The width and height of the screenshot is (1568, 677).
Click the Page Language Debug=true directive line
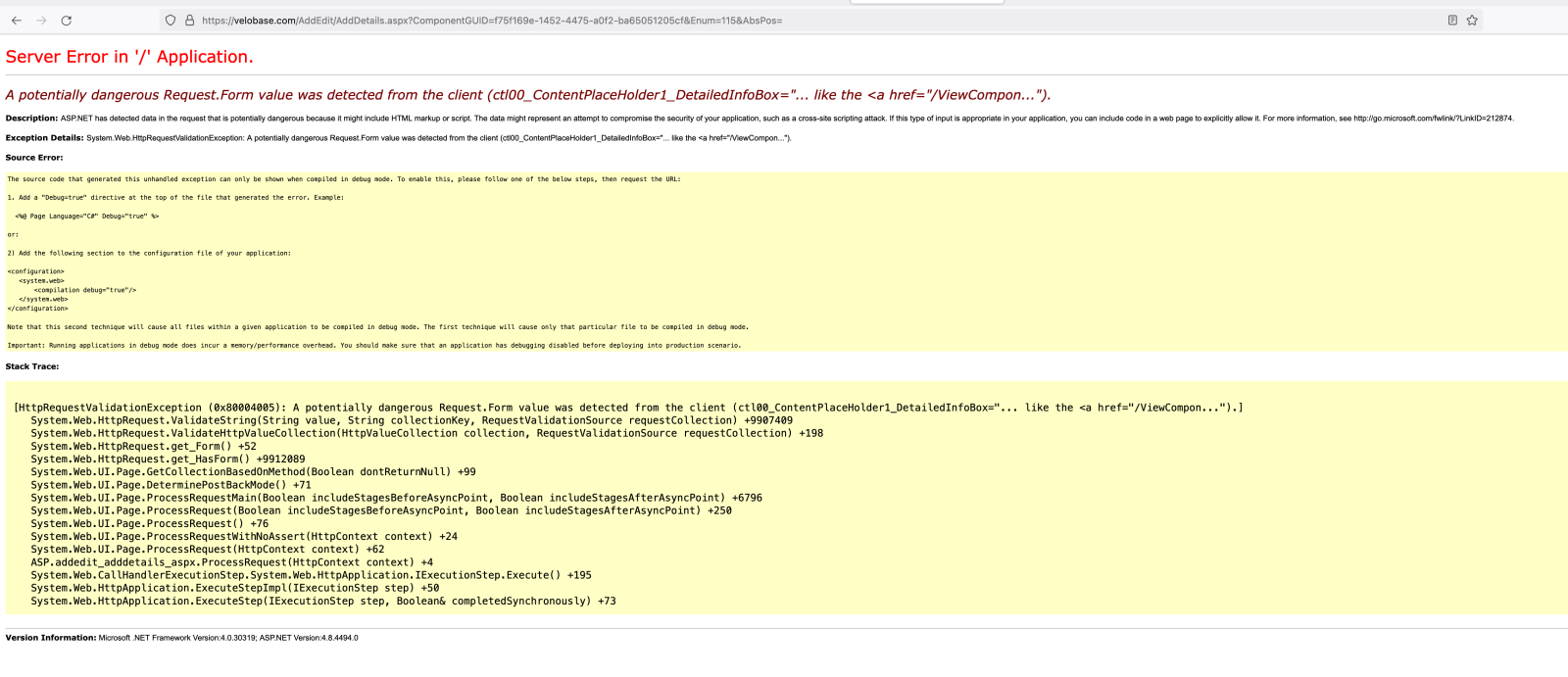click(87, 217)
